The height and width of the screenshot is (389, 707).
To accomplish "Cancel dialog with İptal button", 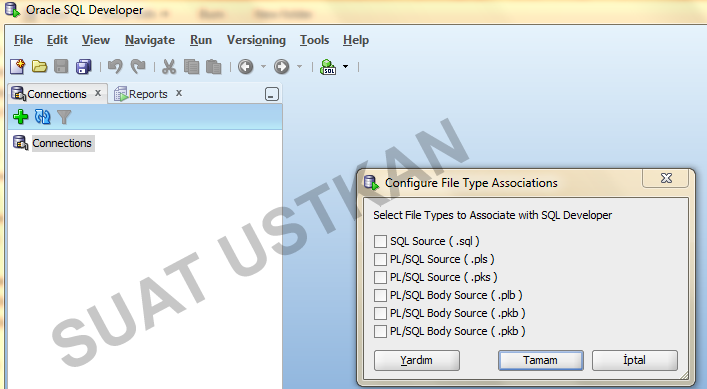I will [x=634, y=360].
